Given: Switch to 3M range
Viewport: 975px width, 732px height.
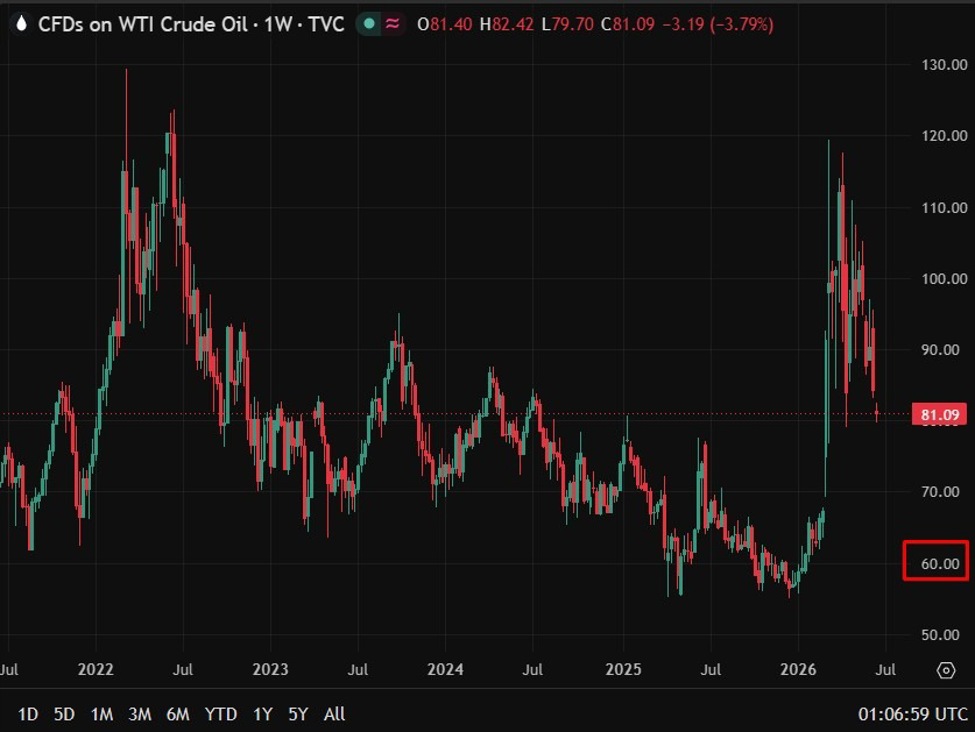Looking at the screenshot, I should [x=140, y=714].
